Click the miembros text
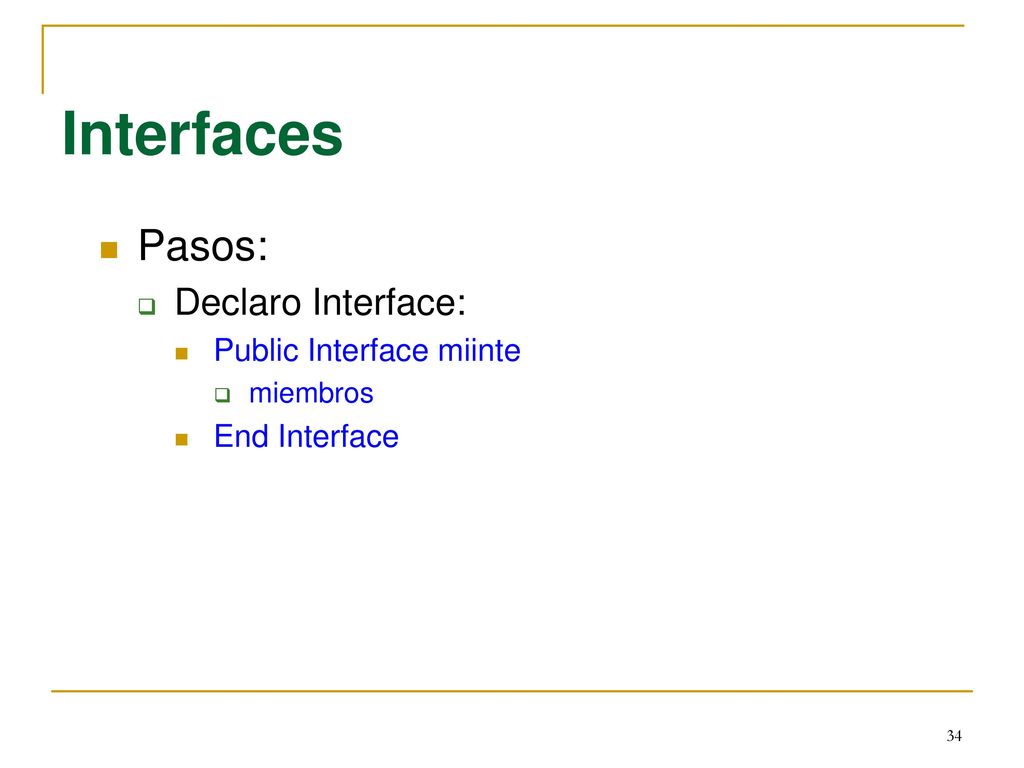Viewport: 1024px width, 768px height. (x=312, y=394)
